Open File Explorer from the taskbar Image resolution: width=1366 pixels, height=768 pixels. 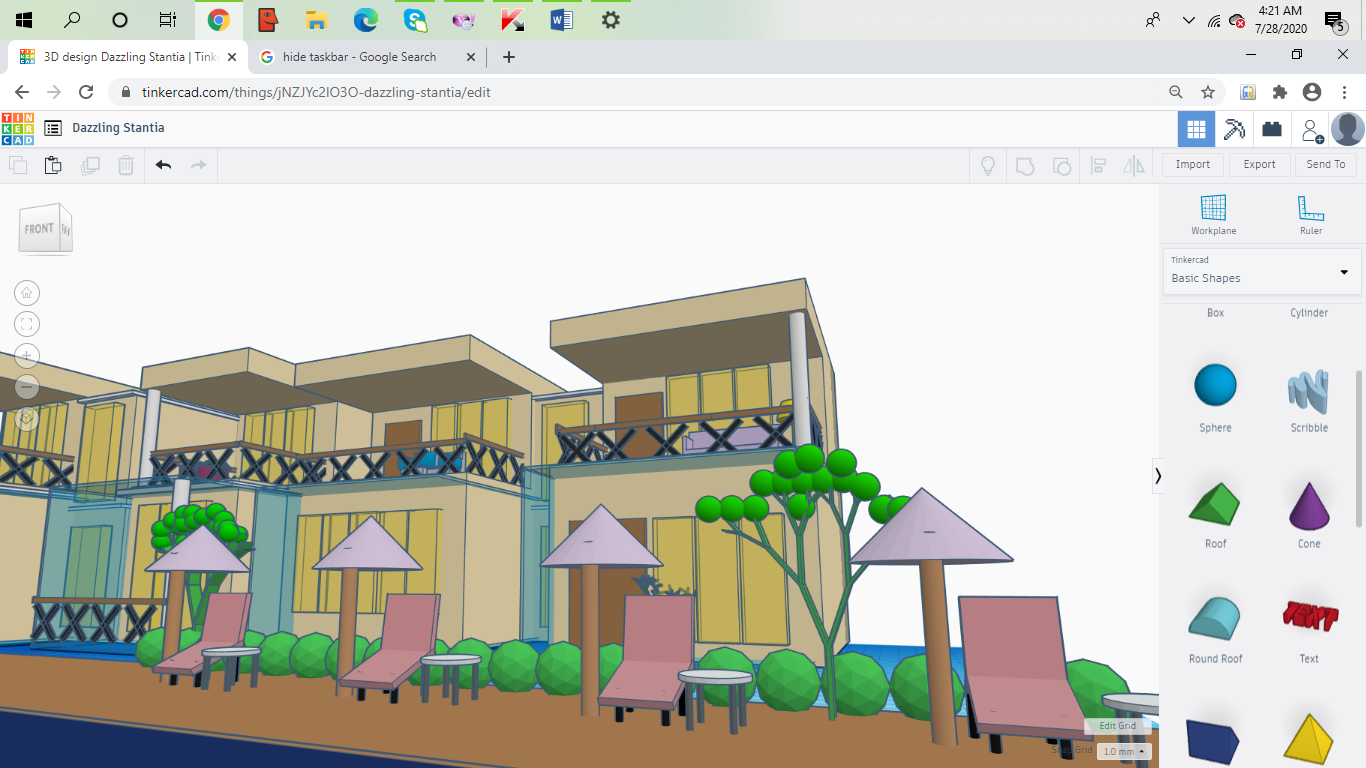point(316,20)
